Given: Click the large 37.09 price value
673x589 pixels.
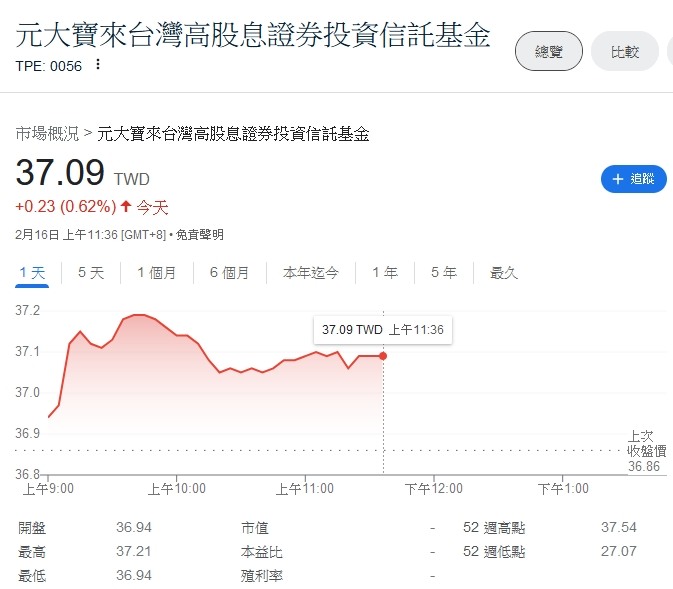Looking at the screenshot, I should 60,172.
